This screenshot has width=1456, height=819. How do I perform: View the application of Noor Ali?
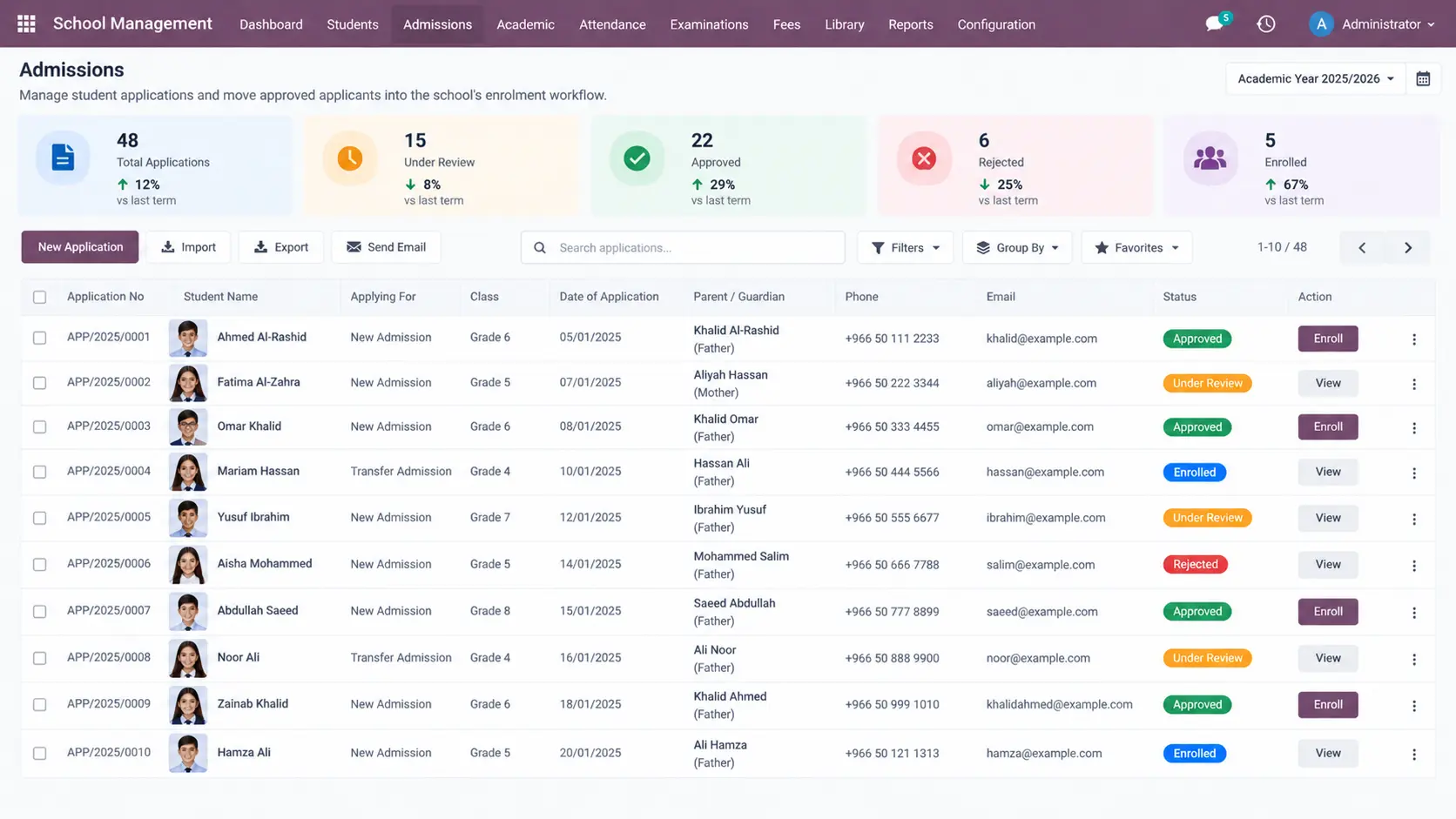[1328, 659]
